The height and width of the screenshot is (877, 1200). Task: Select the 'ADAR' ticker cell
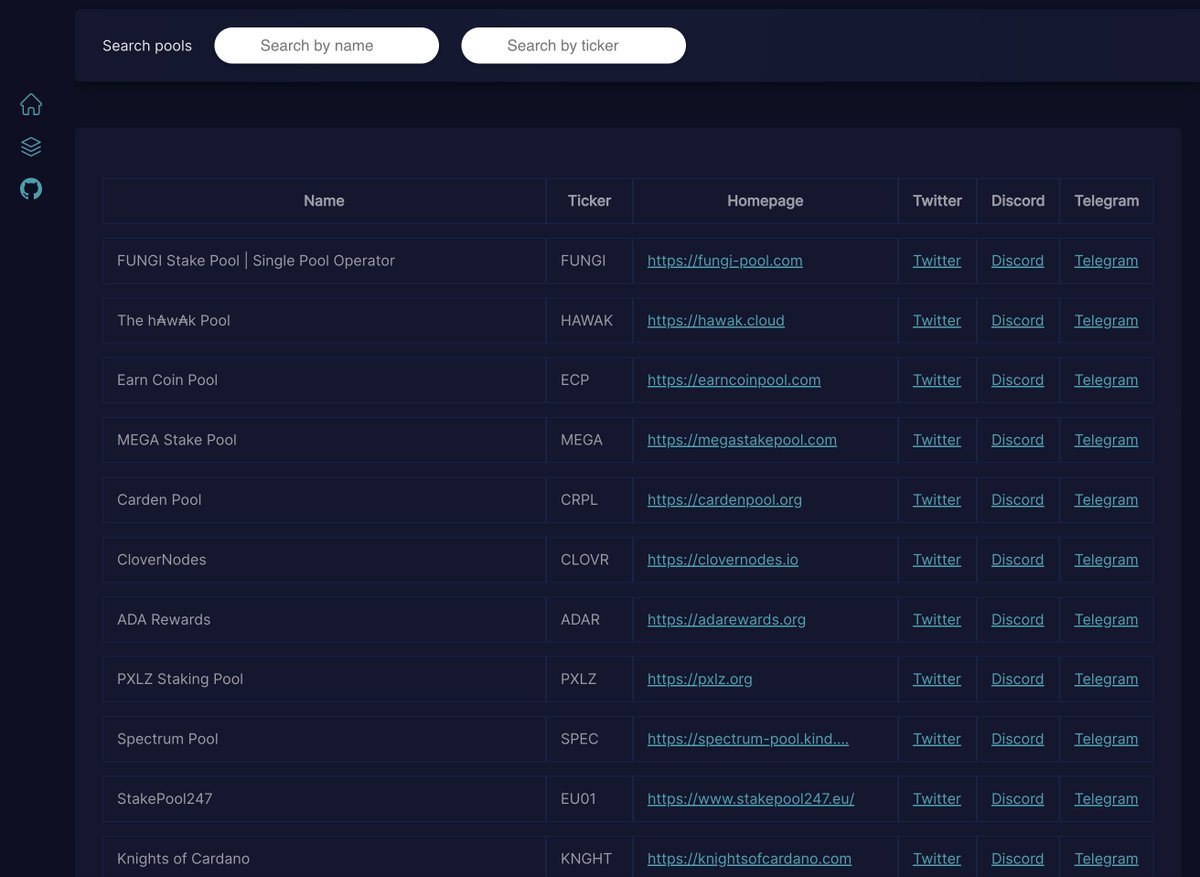[589, 620]
